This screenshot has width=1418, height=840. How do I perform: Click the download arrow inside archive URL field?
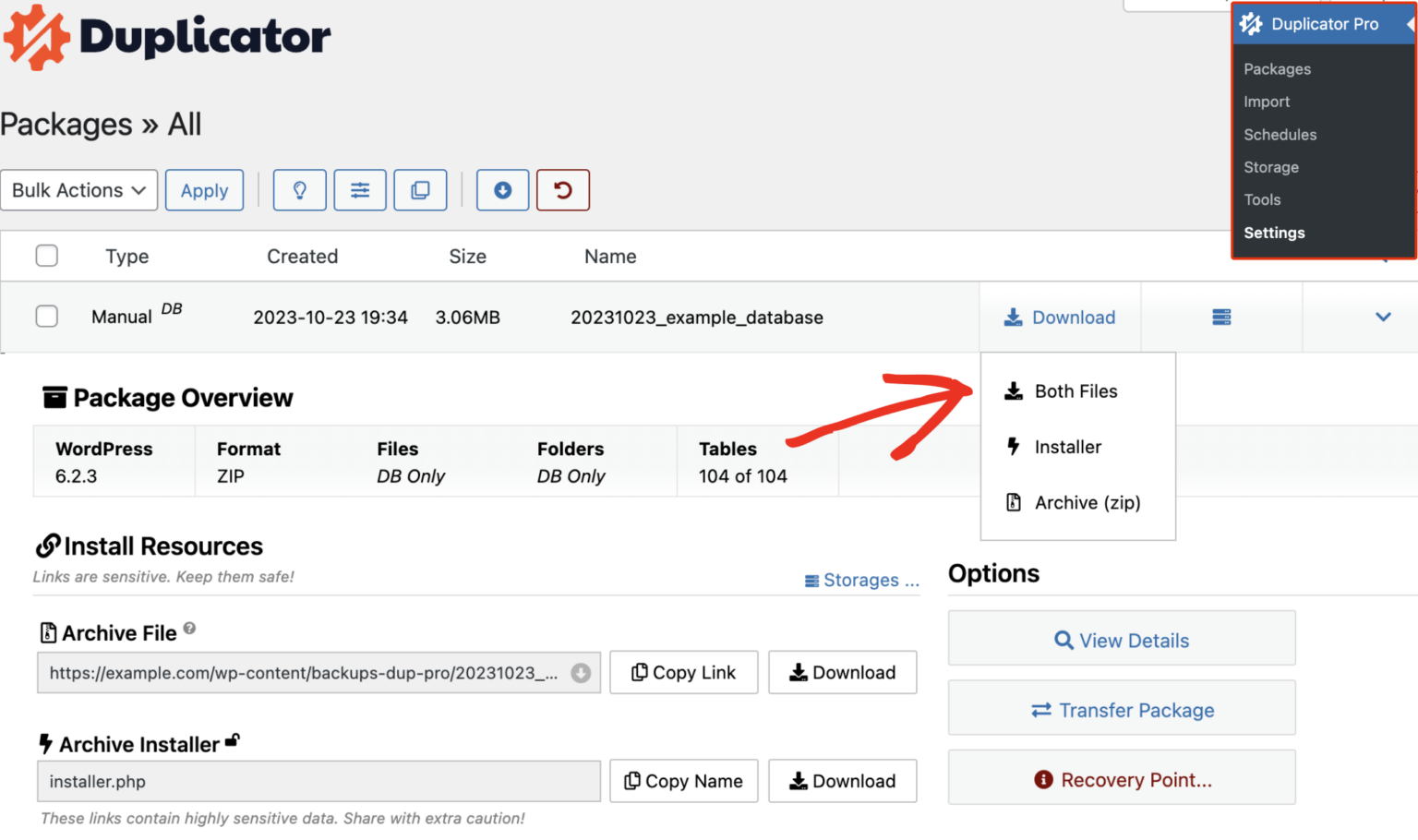pos(581,673)
